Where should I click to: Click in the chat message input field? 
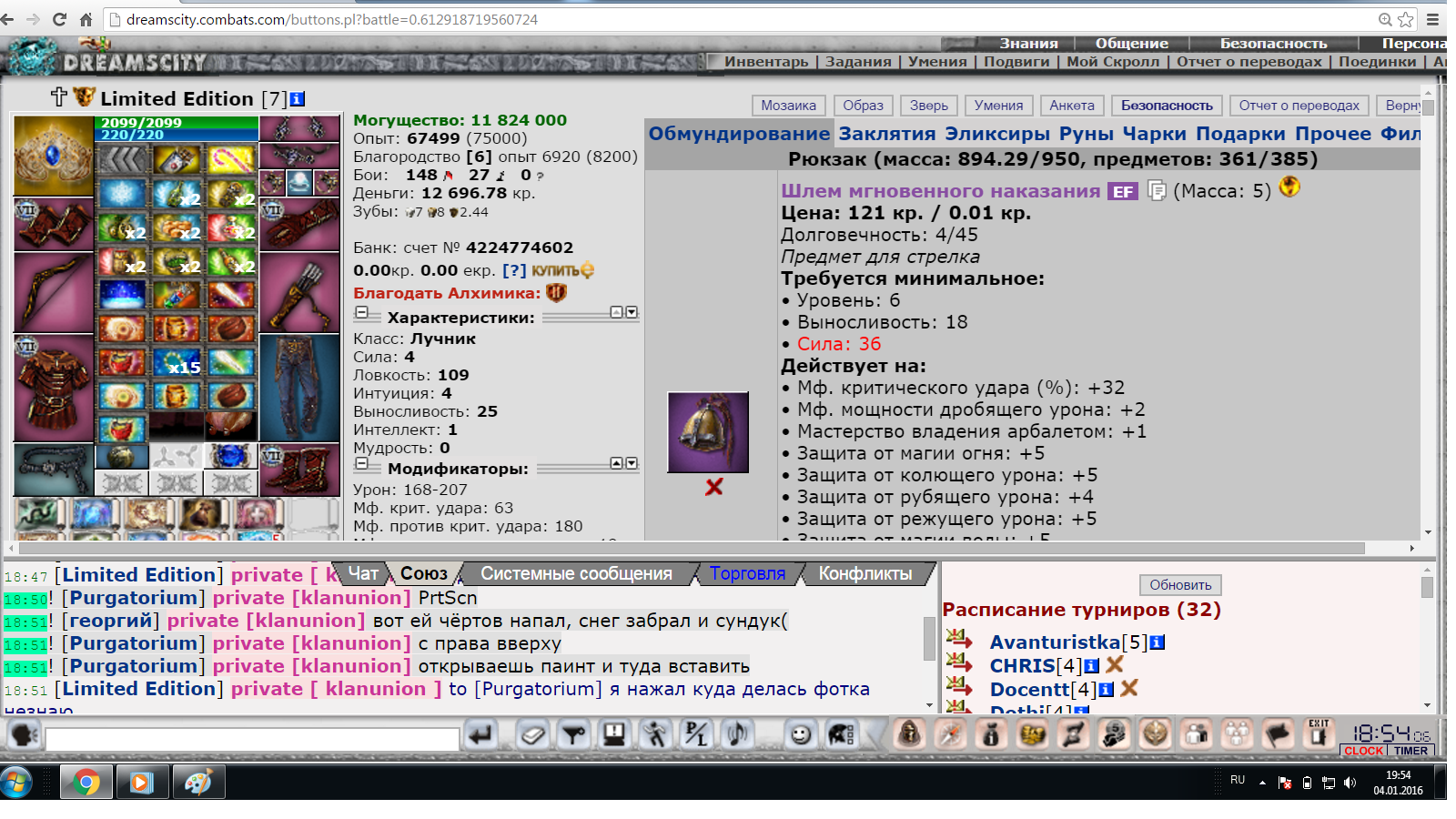point(252,739)
